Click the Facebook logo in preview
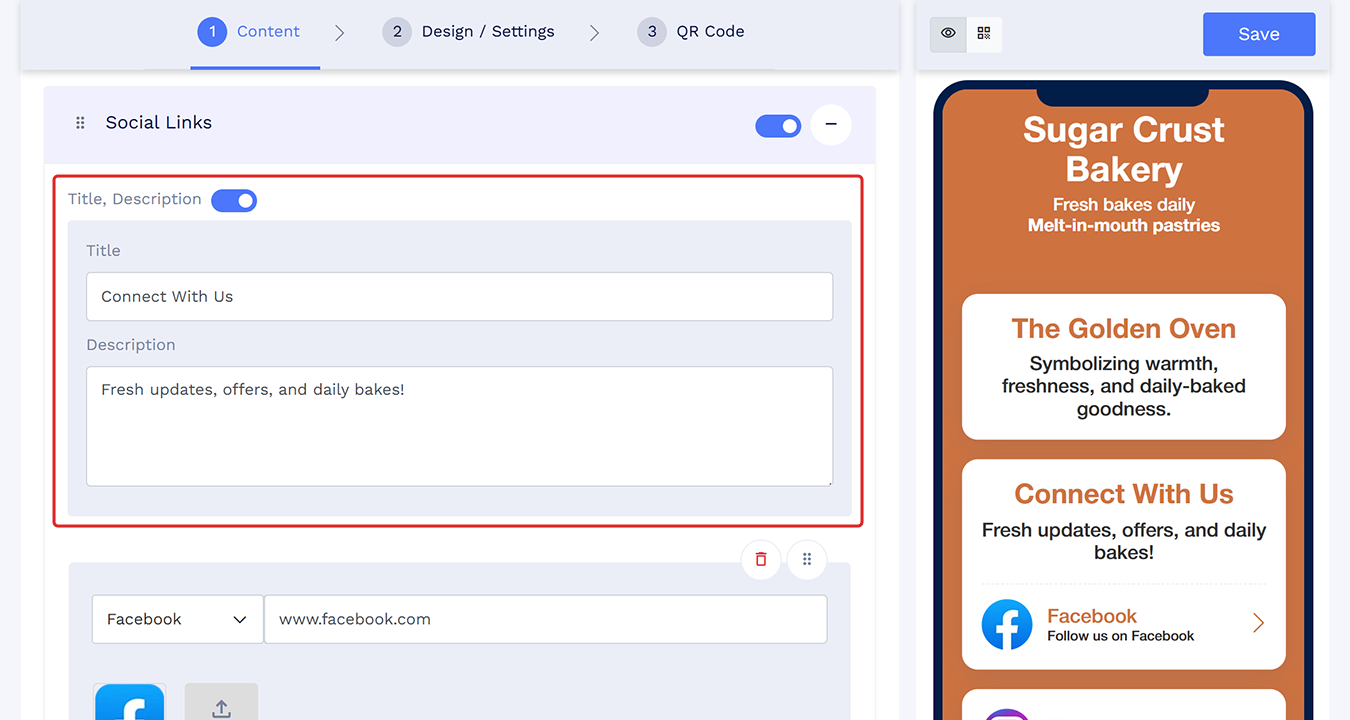 pyautogui.click(x=1007, y=625)
